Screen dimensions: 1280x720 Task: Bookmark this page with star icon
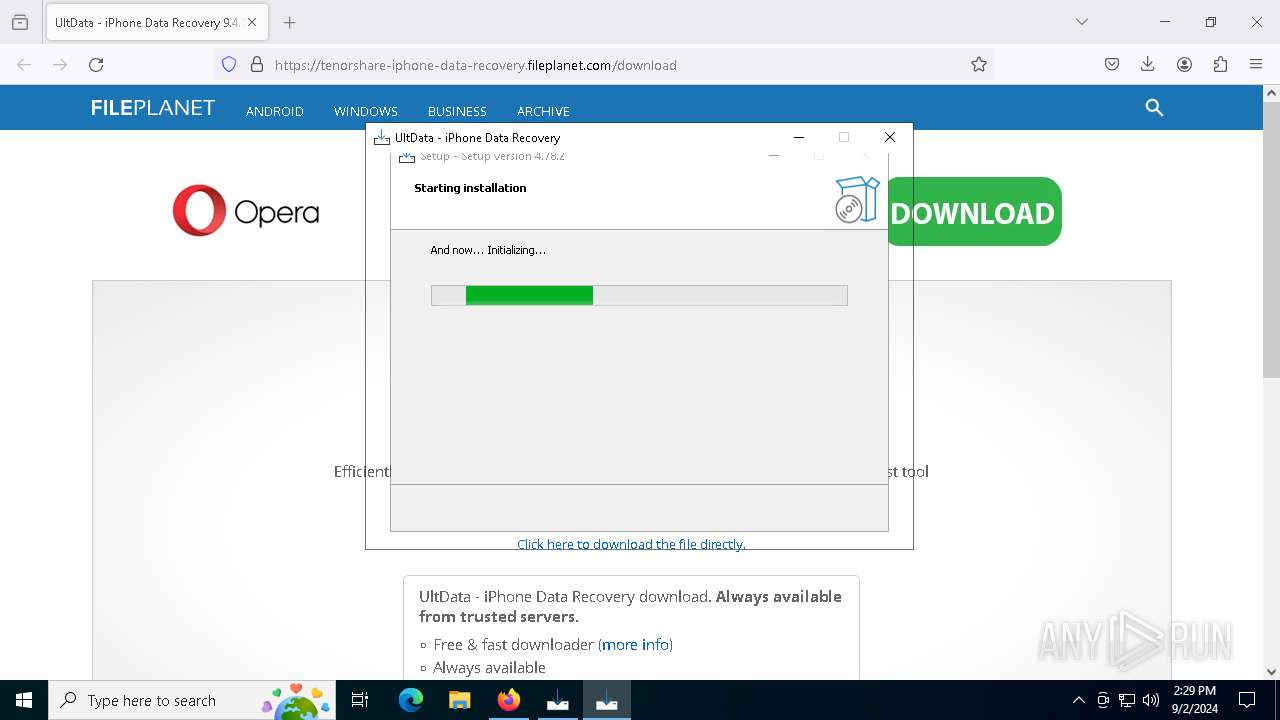point(979,64)
